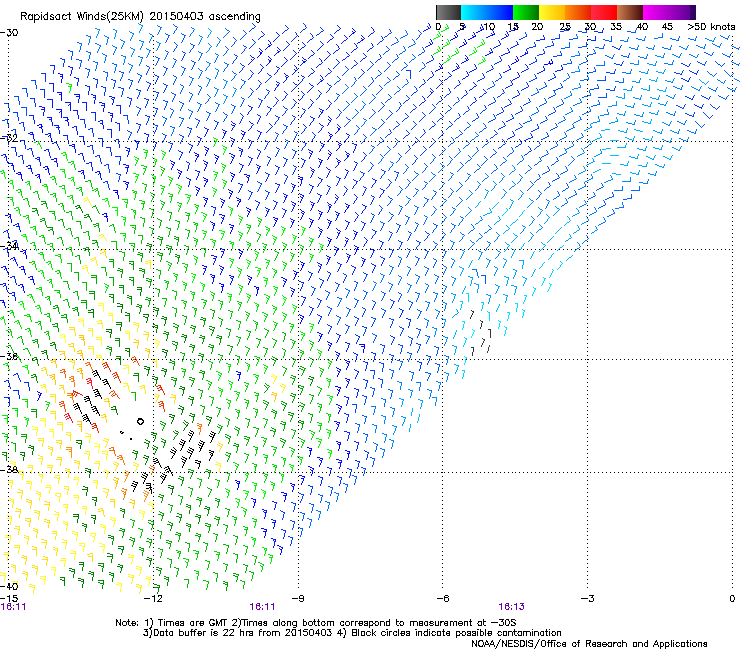Click the '-3' longitude axis label
Screen dimensions: 740x650
[x=588, y=598]
